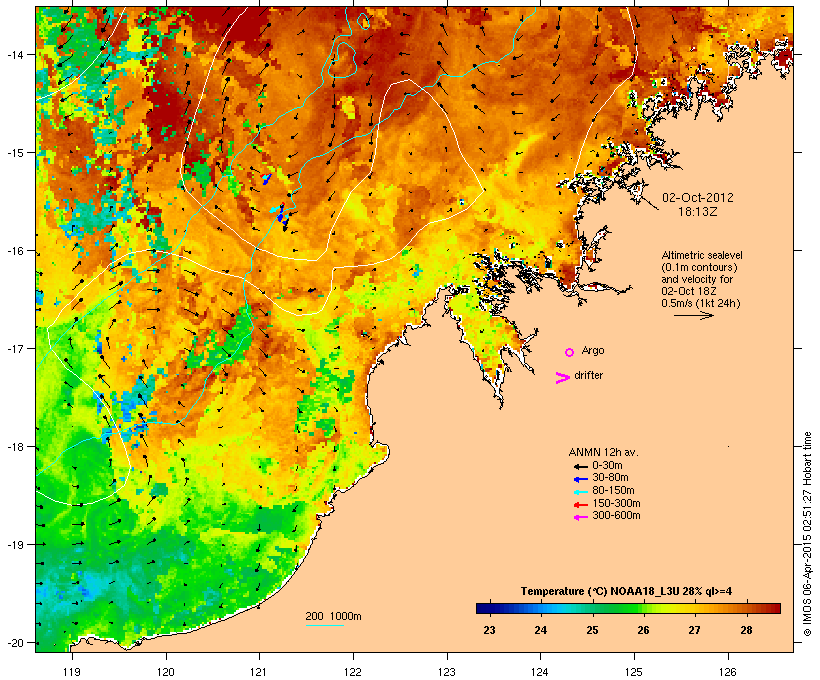Click the longitude axis label 119
Screen dimensions: 820x680
(72, 672)
